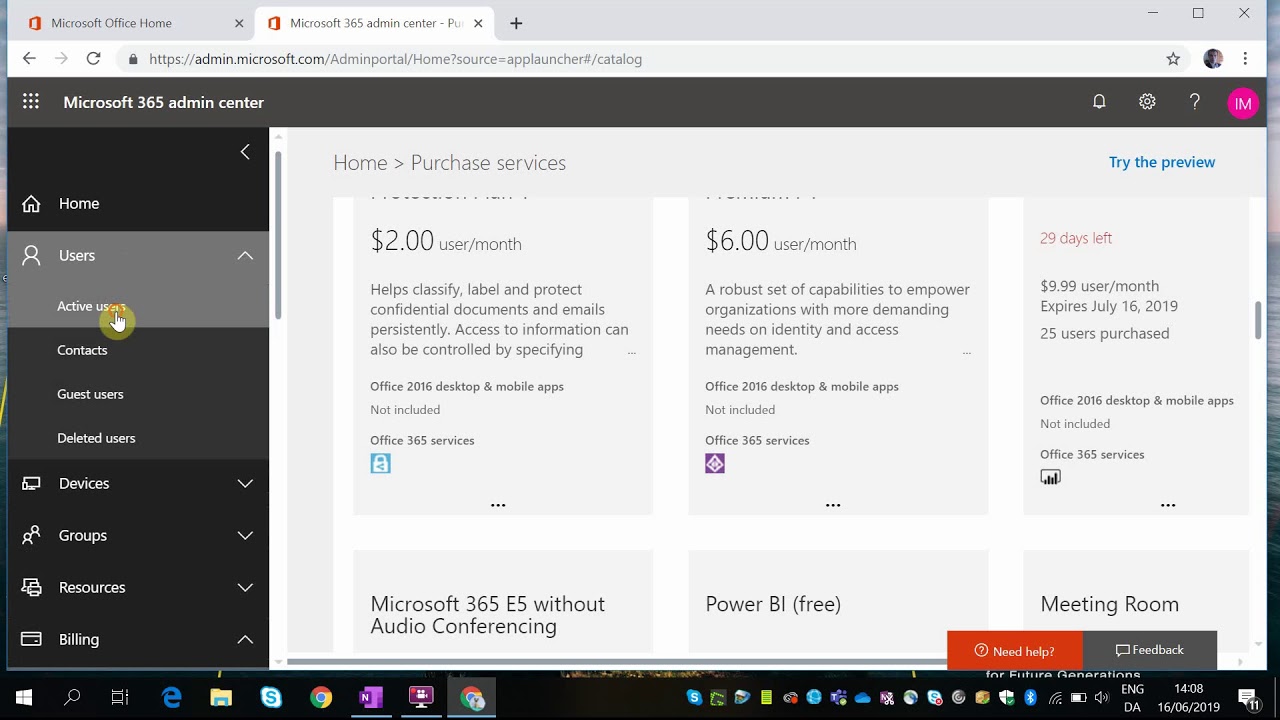1280x720 pixels.
Task: Reload the page
Action: pos(93,59)
